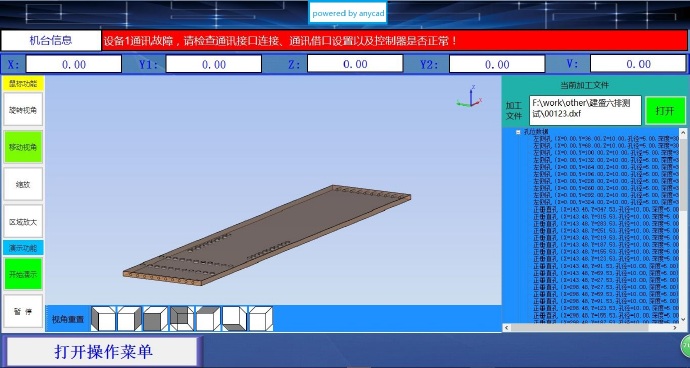690x368 pixels.
Task: Select view cube with top face shaded
Action: [x=208, y=319]
